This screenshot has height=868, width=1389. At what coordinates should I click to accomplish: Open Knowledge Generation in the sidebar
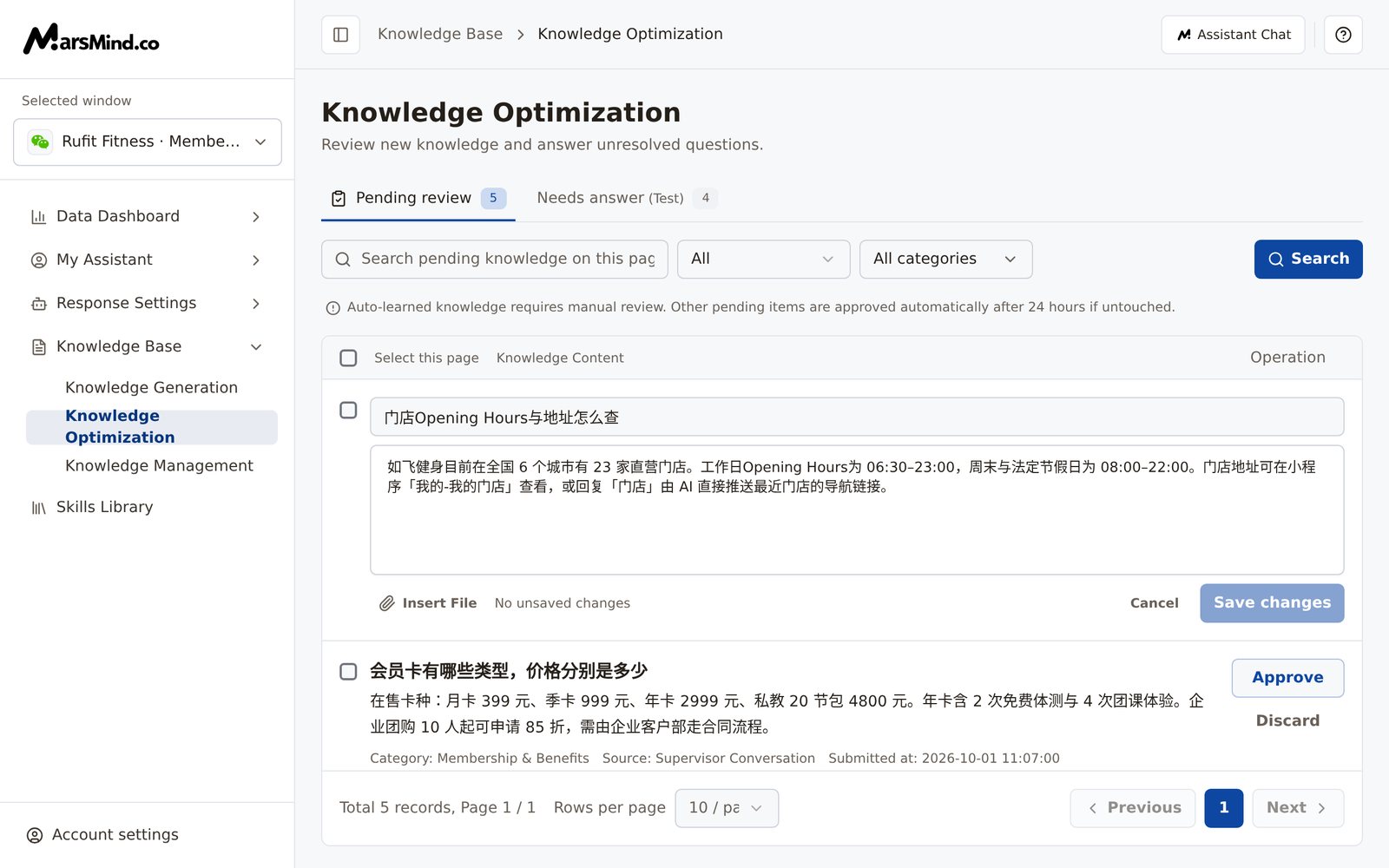coord(151,387)
